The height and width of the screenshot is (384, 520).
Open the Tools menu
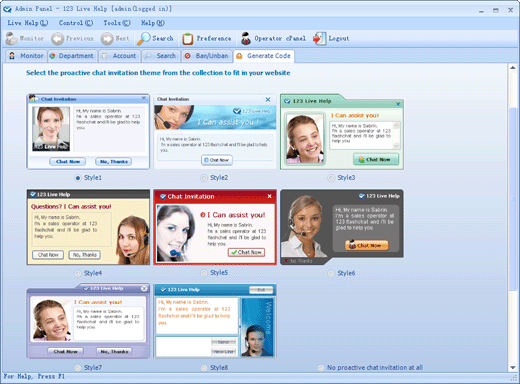[116, 23]
